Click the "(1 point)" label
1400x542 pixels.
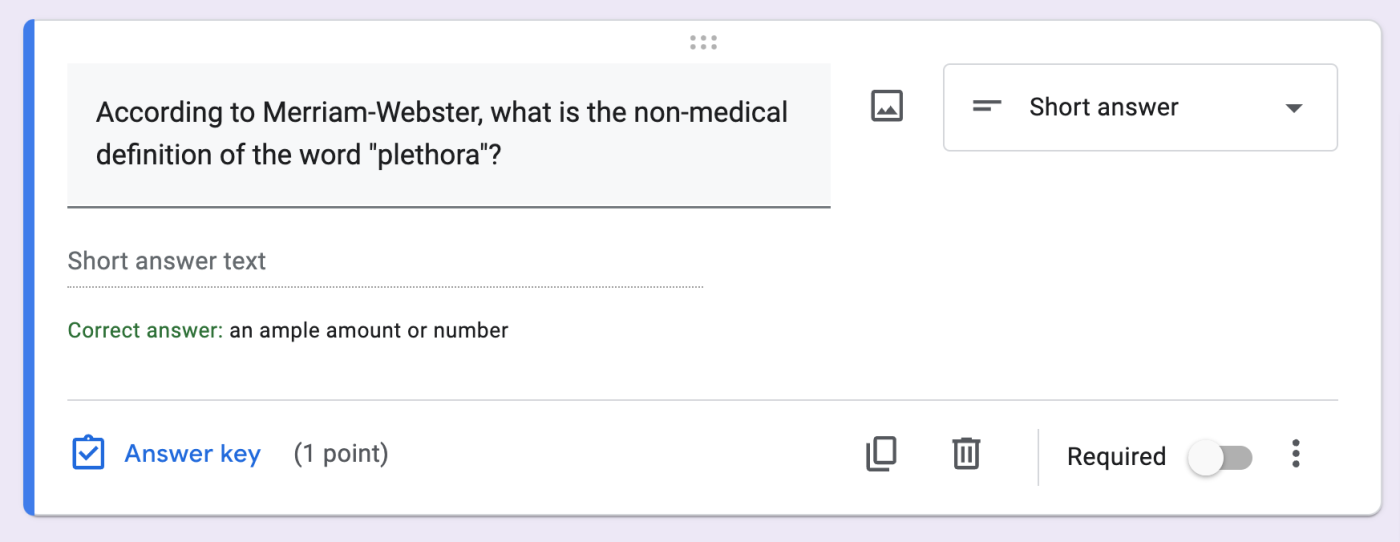click(341, 454)
